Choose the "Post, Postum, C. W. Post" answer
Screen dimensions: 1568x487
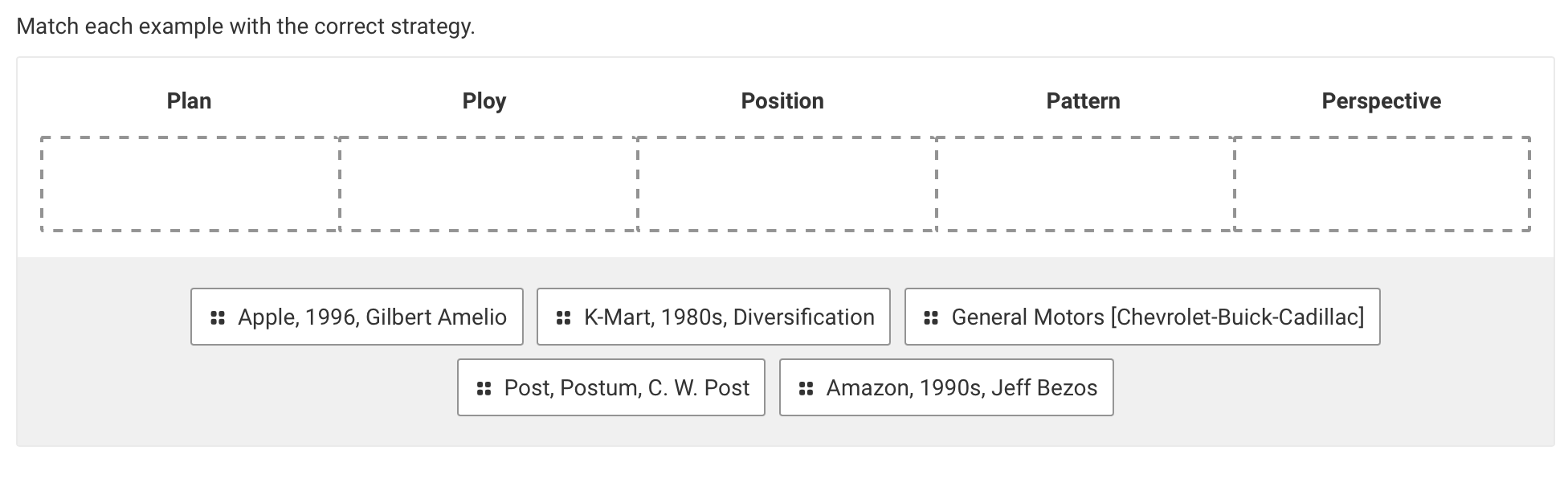pos(626,388)
